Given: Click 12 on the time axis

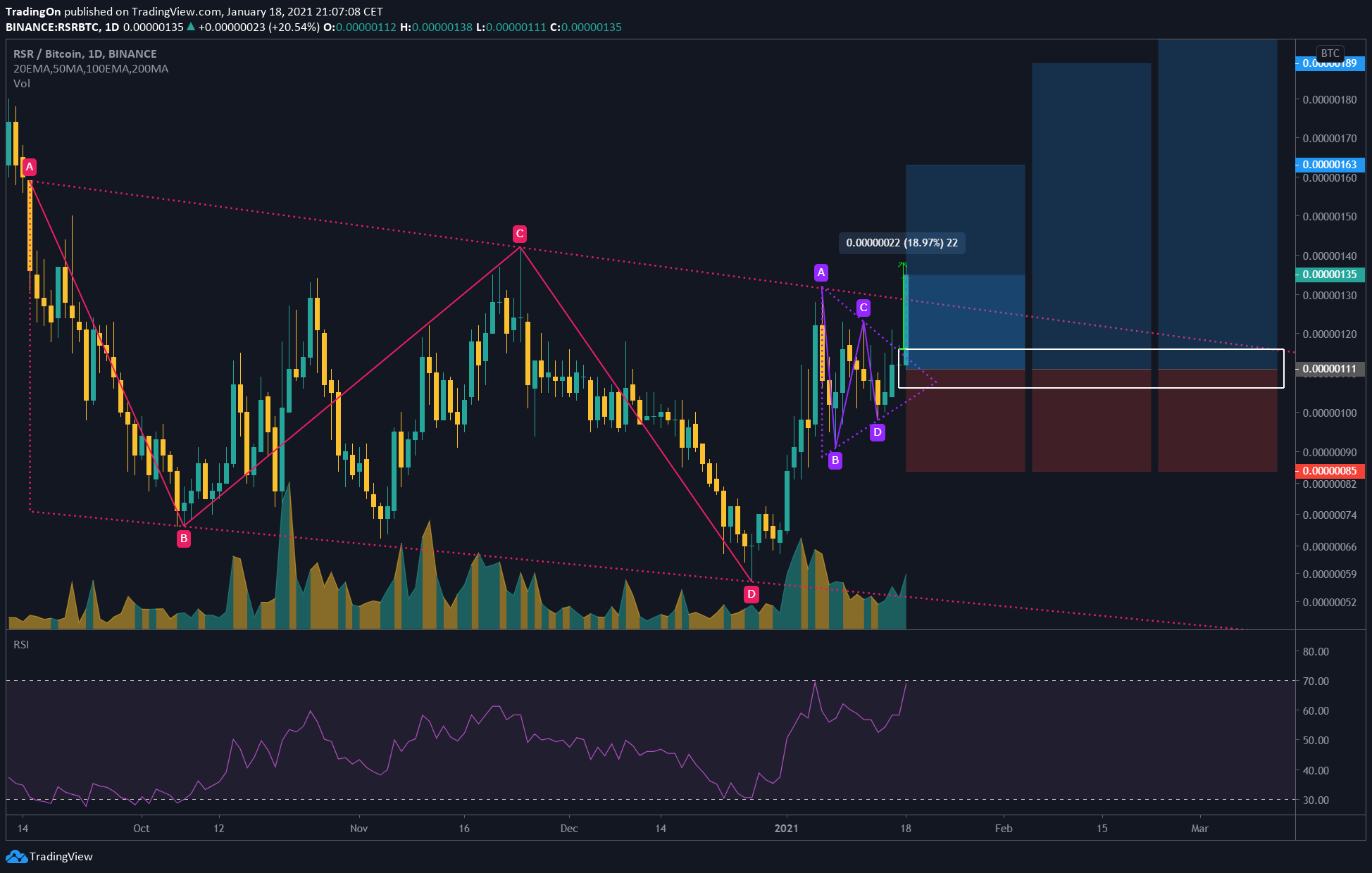Looking at the screenshot, I should (x=219, y=829).
